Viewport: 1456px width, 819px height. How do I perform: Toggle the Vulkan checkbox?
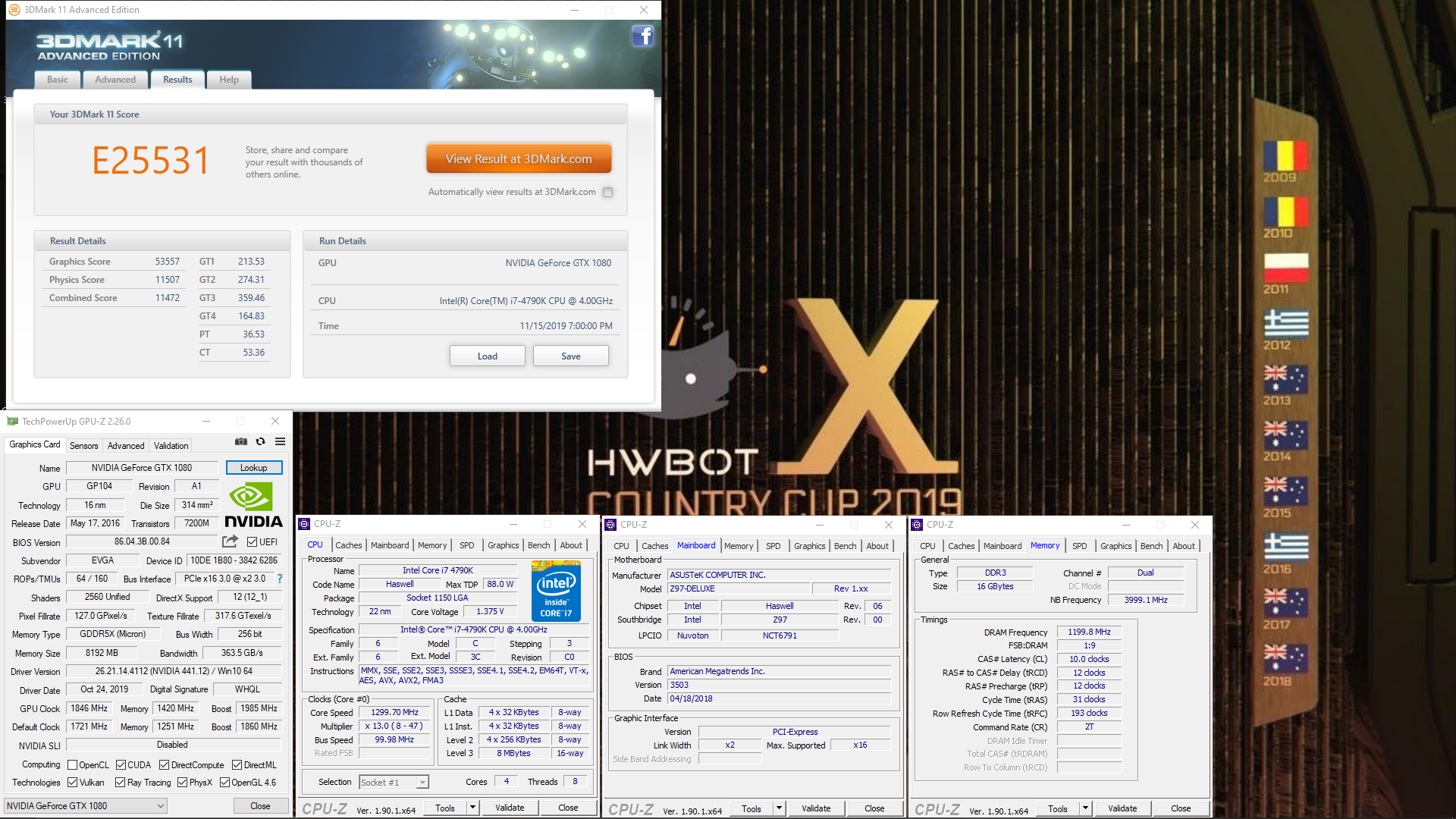click(x=73, y=783)
